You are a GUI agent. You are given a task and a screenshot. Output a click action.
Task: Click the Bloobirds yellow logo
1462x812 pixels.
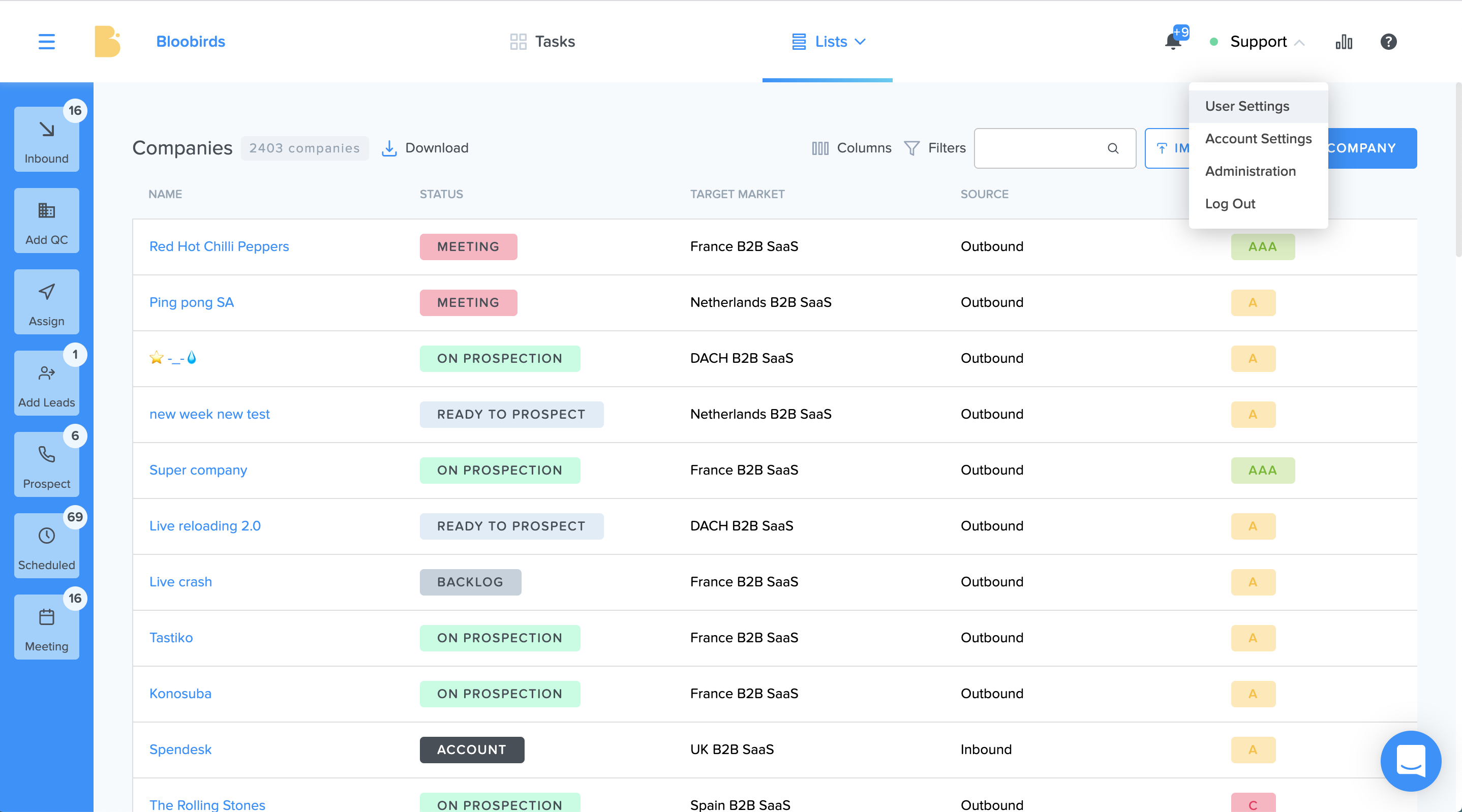107,42
